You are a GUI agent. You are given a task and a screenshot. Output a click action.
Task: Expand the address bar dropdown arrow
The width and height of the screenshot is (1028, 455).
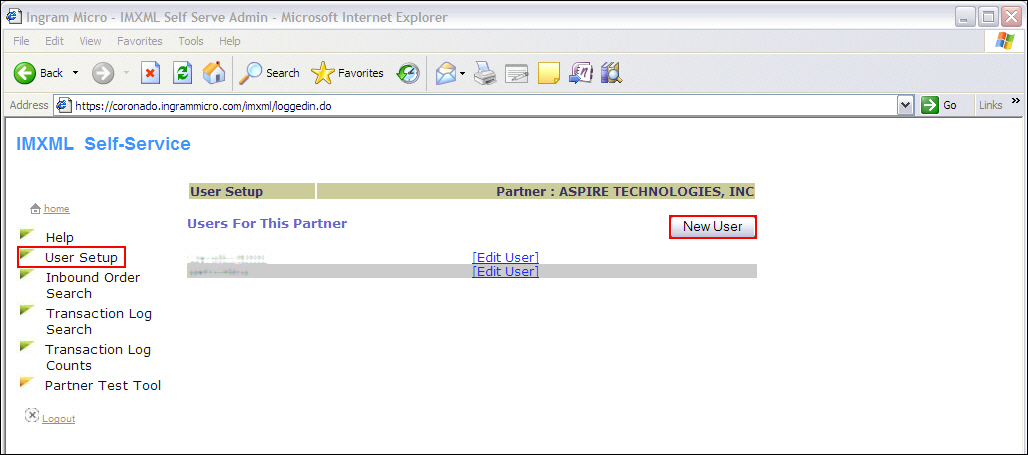[906, 105]
